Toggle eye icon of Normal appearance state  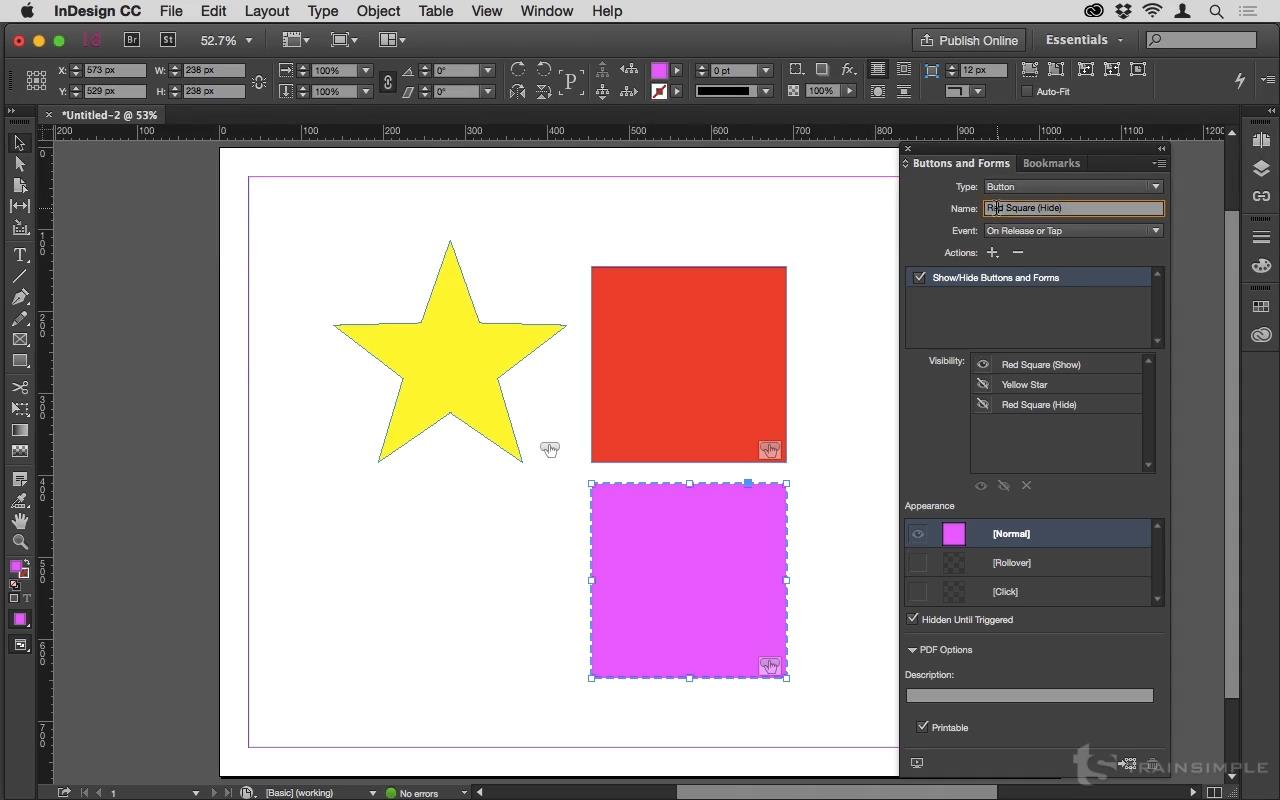918,534
